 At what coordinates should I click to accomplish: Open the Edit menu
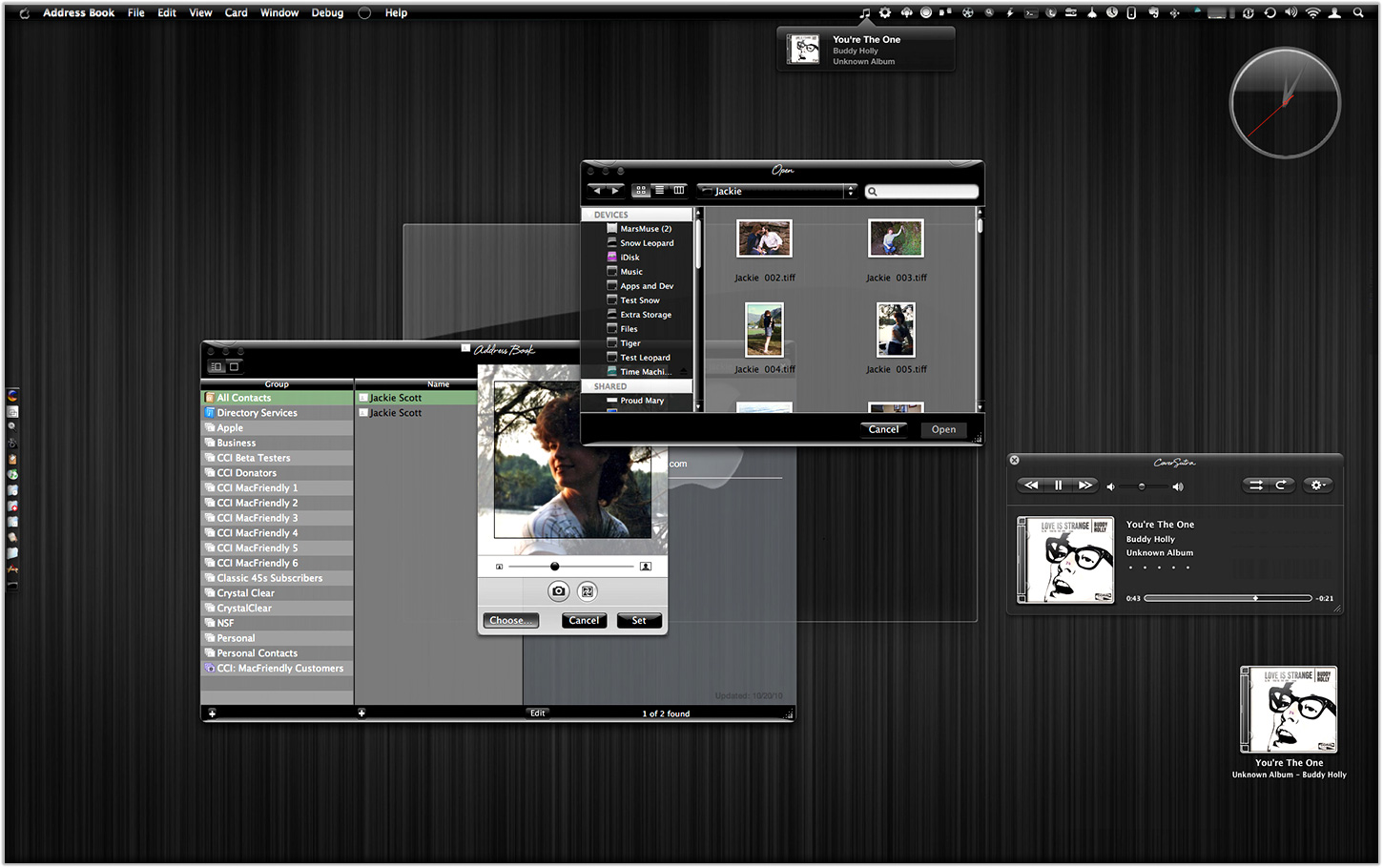point(167,12)
